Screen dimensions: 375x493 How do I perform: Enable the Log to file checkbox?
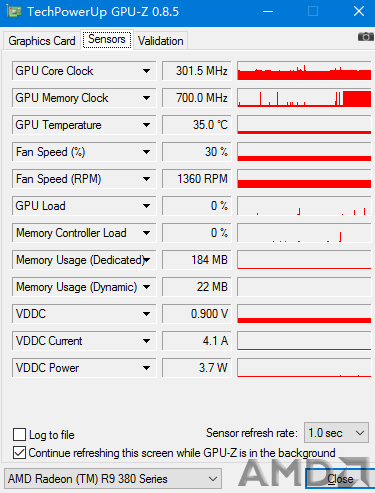pos(19,435)
